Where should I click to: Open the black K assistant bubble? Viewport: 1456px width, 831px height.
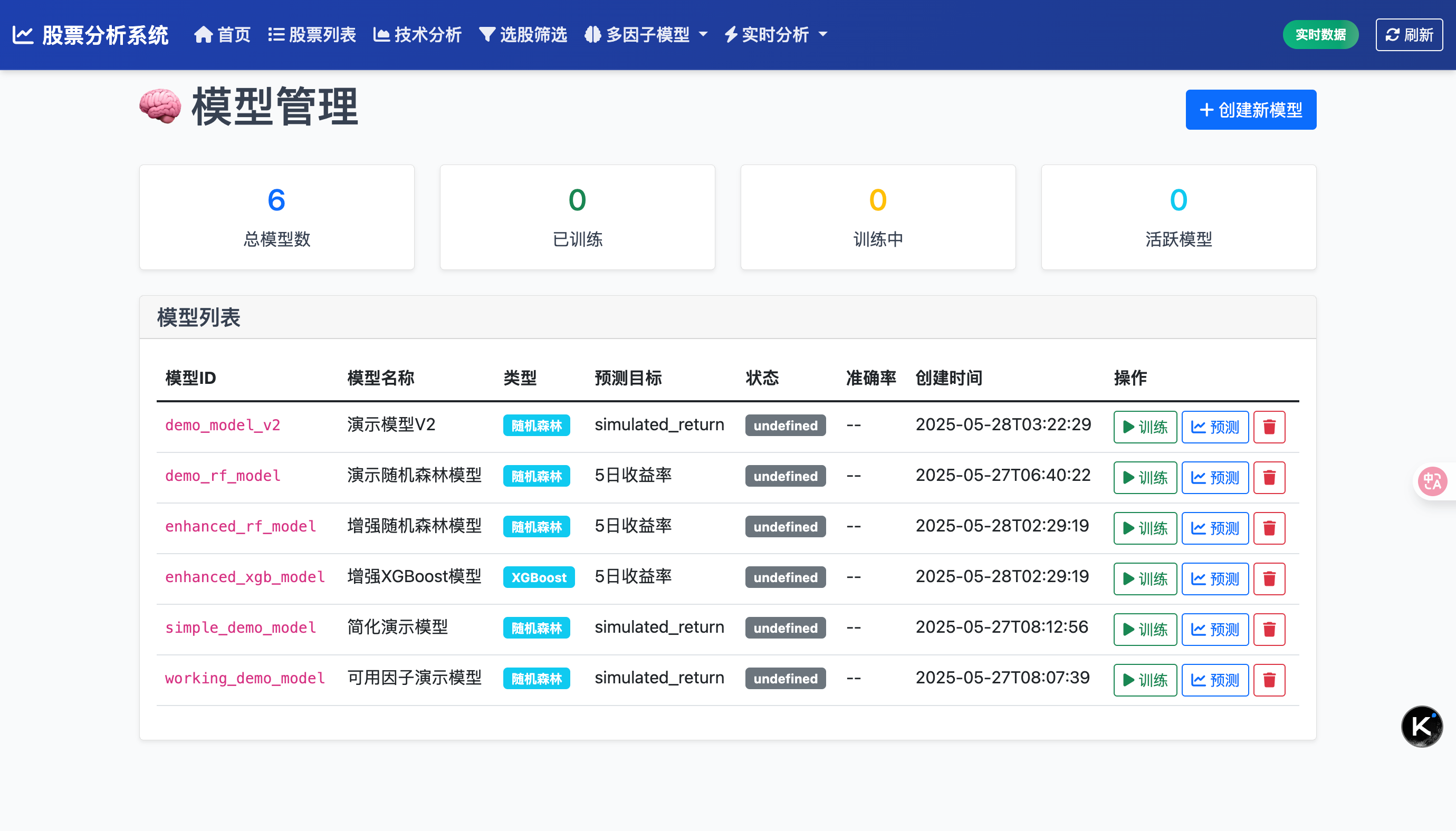click(x=1421, y=726)
